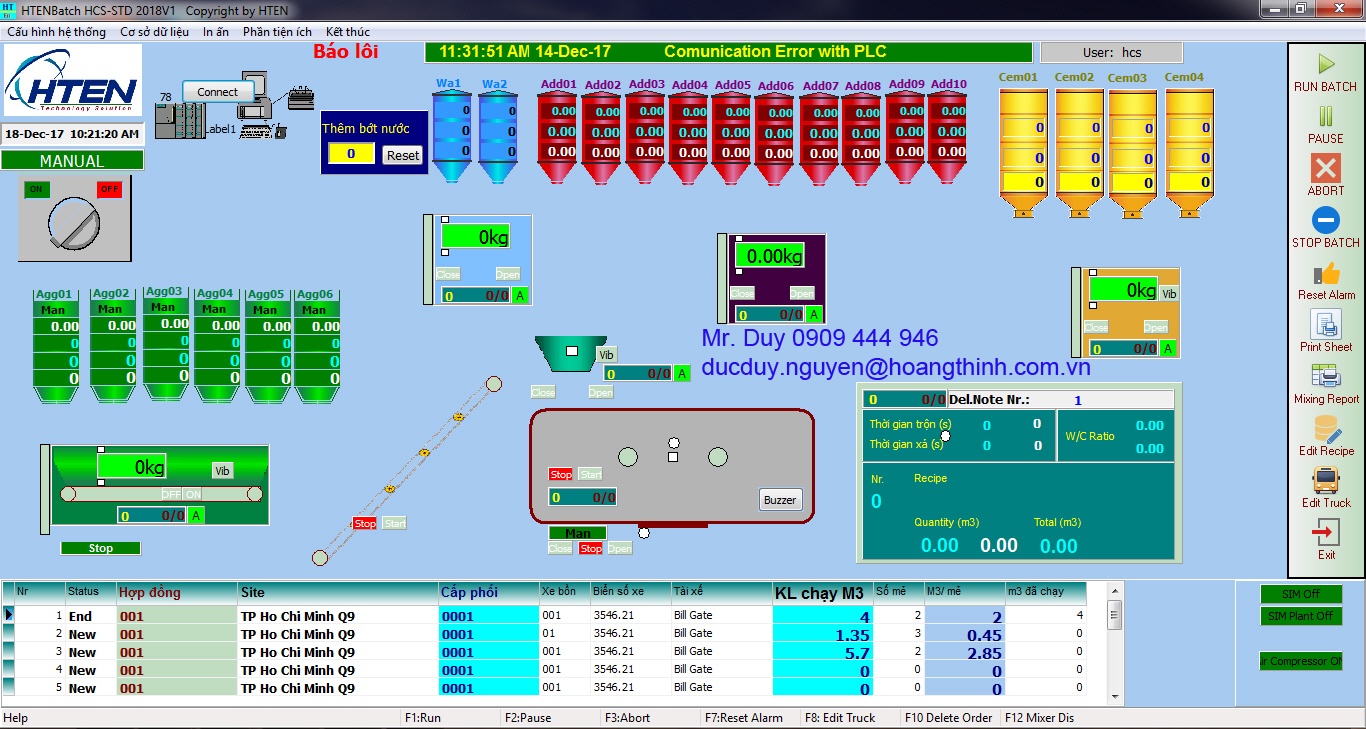The width and height of the screenshot is (1366, 729).
Task: Select the Cem04 cement silo
Action: [1188, 152]
